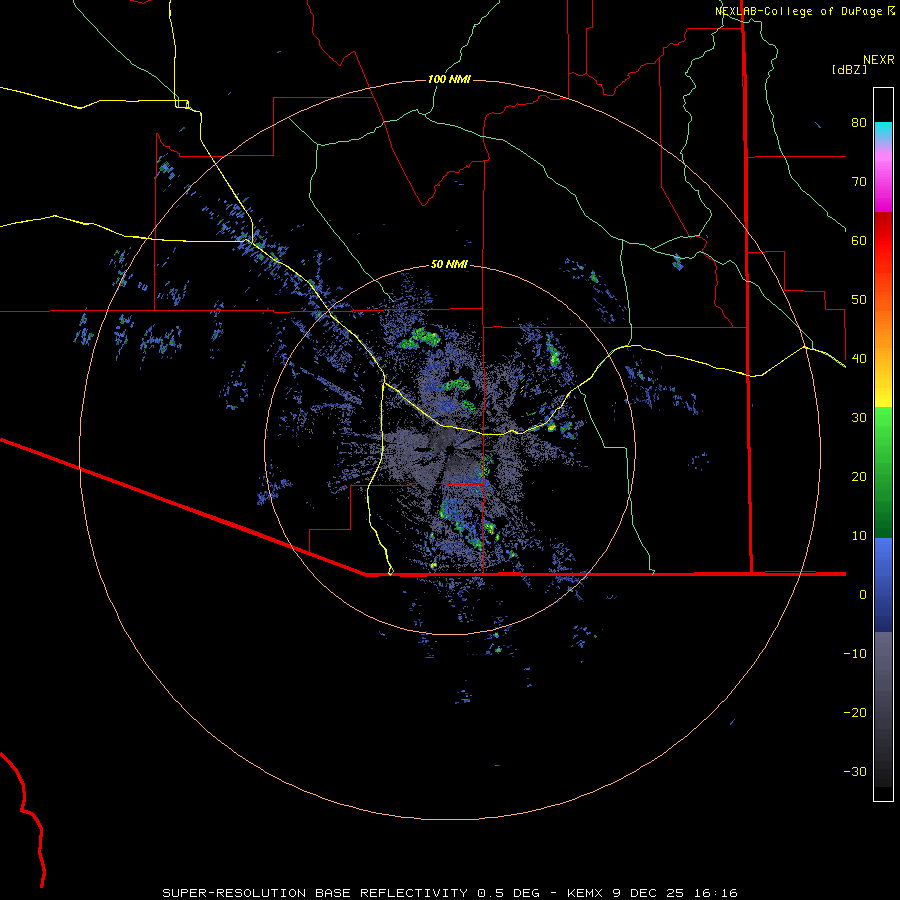Screen dimensions: 900x900
Task: Click the cyan top segment of the color bar
Action: 883,132
